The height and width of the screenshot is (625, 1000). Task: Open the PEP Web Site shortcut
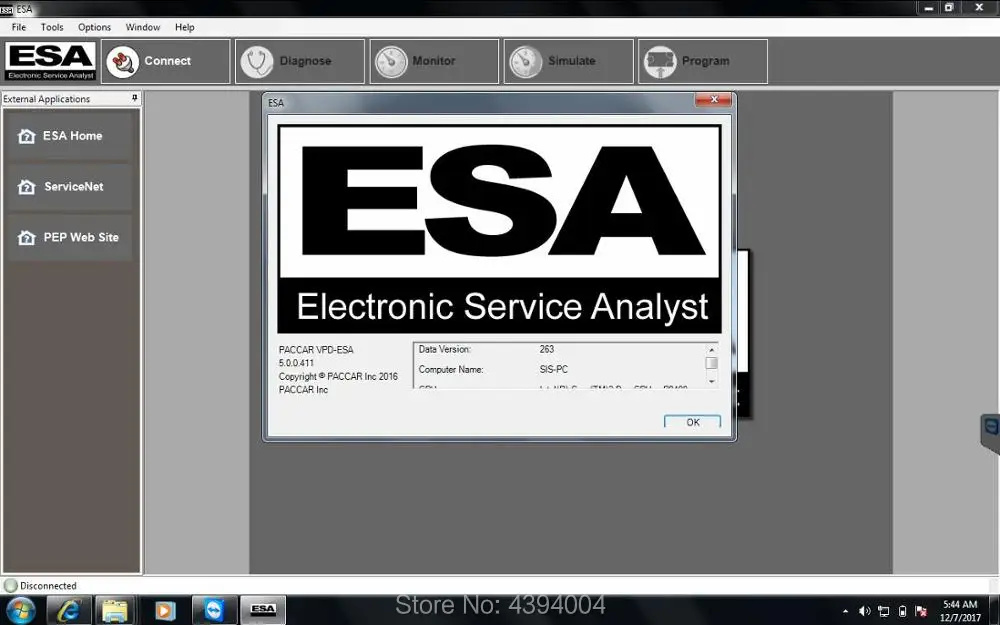tap(70, 237)
